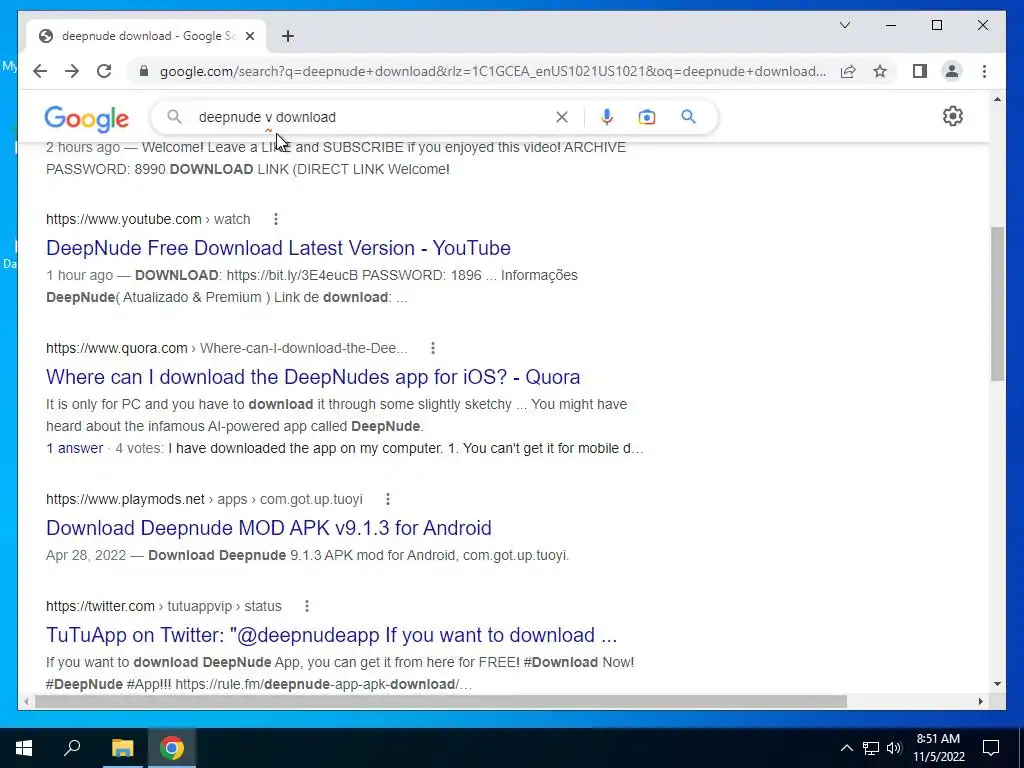
Task: Click the Google logo
Action: pos(86,118)
